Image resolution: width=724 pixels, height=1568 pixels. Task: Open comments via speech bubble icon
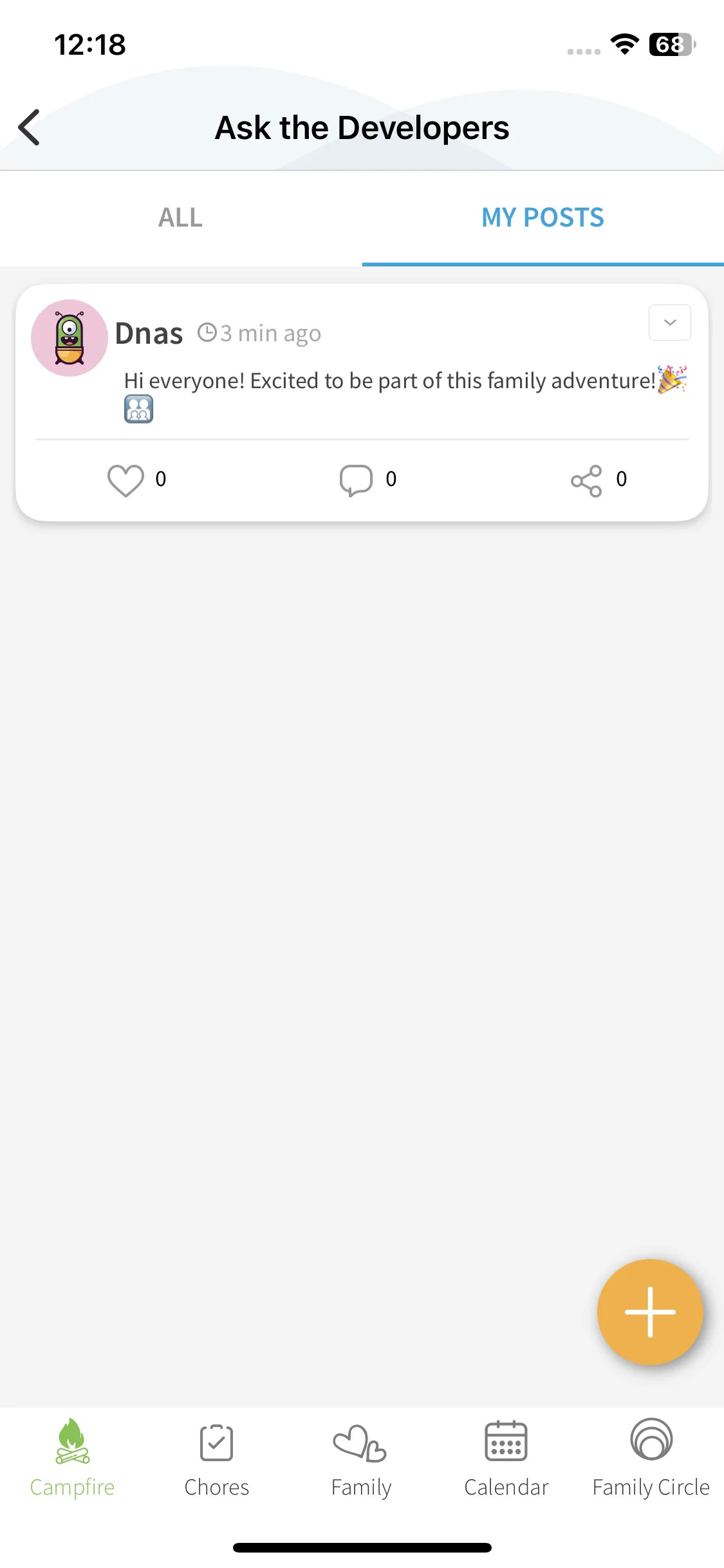point(356,480)
